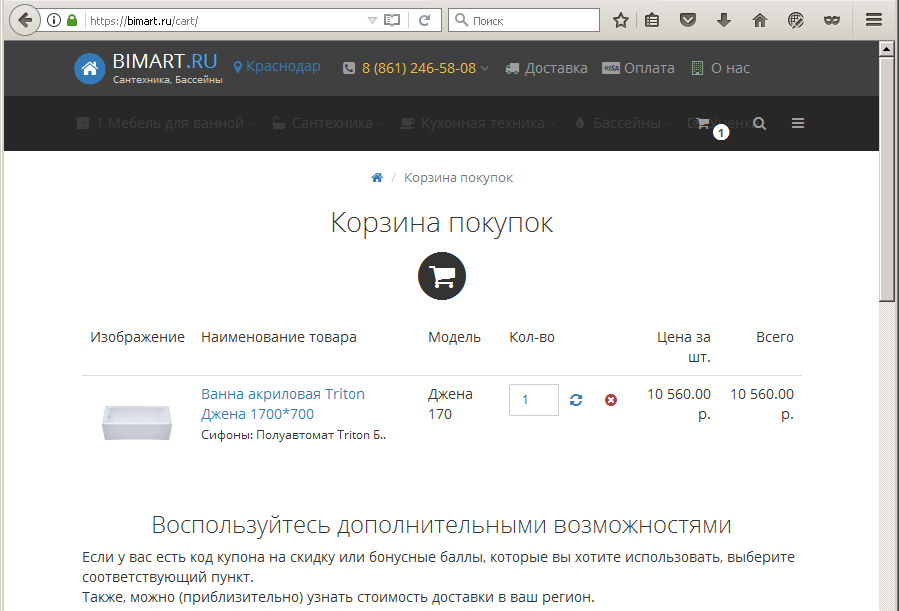899x611 pixels.
Task: Click the large round cart icon
Action: [x=441, y=276]
